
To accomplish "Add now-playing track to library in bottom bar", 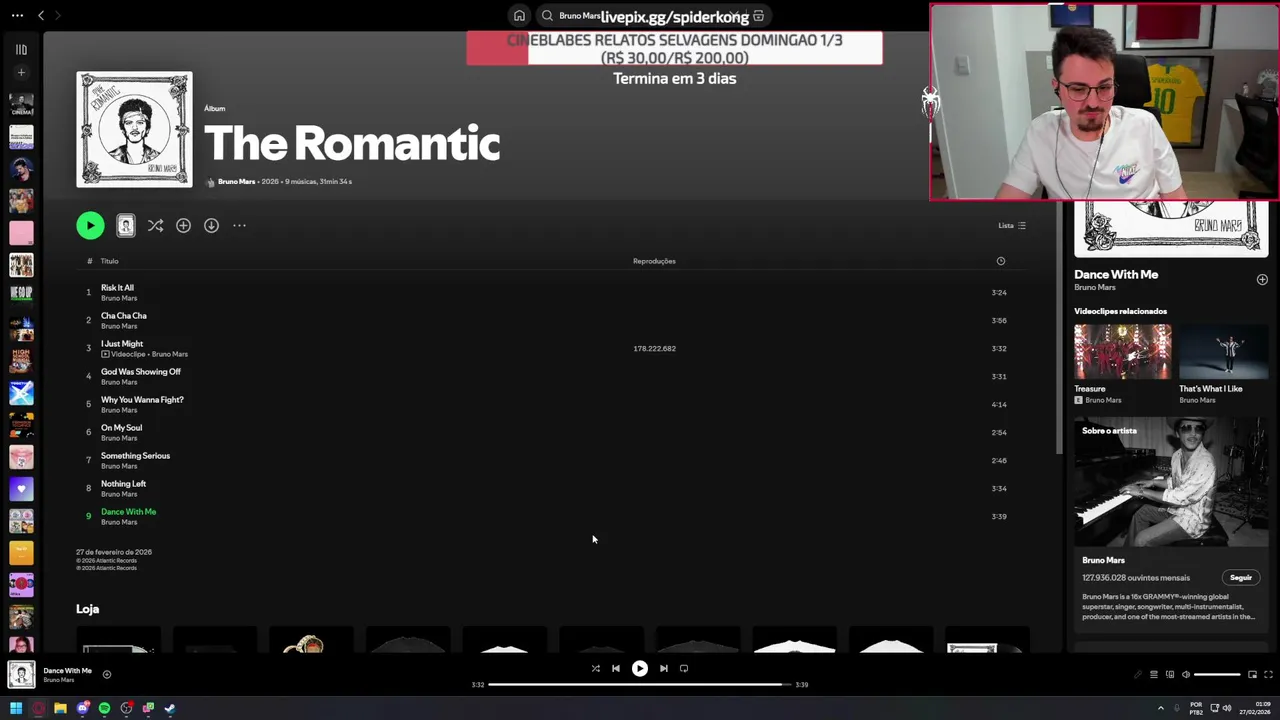I will click(x=107, y=674).
